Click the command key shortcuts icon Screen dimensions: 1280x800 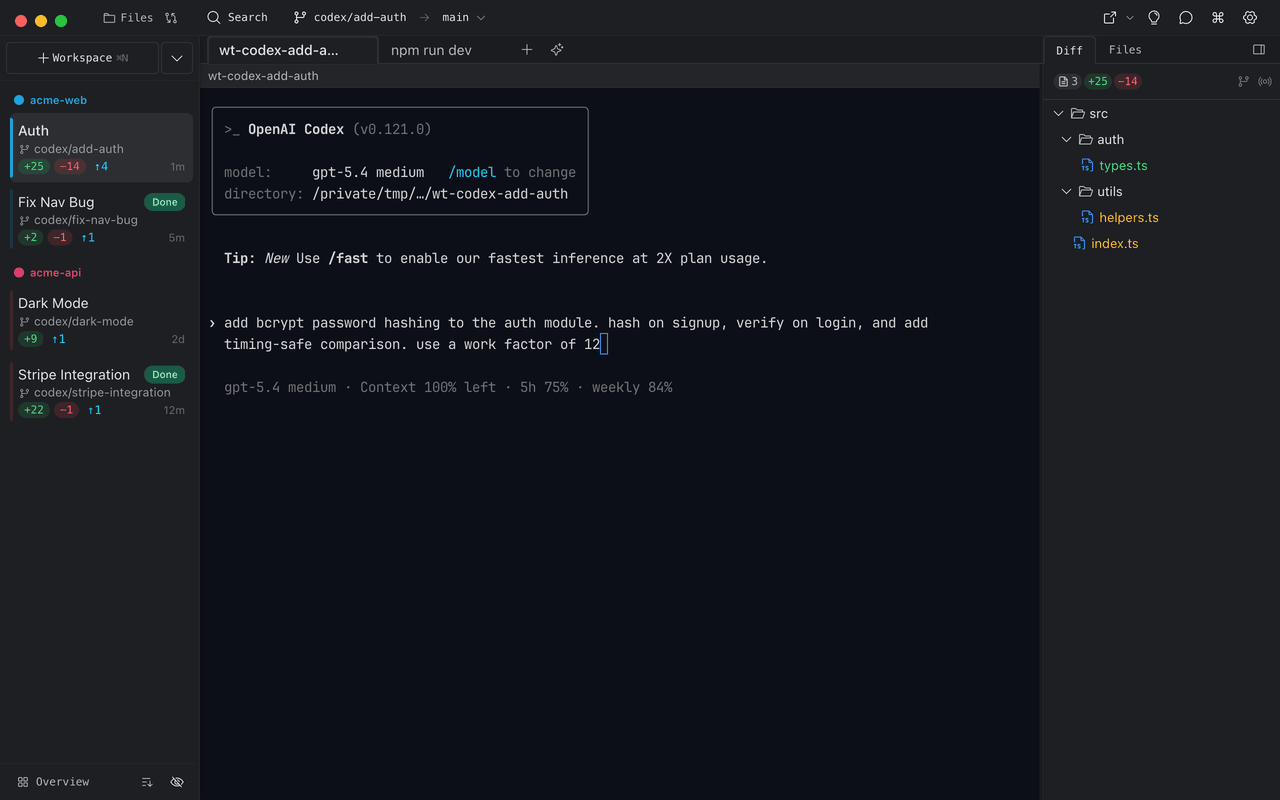pyautogui.click(x=1218, y=18)
